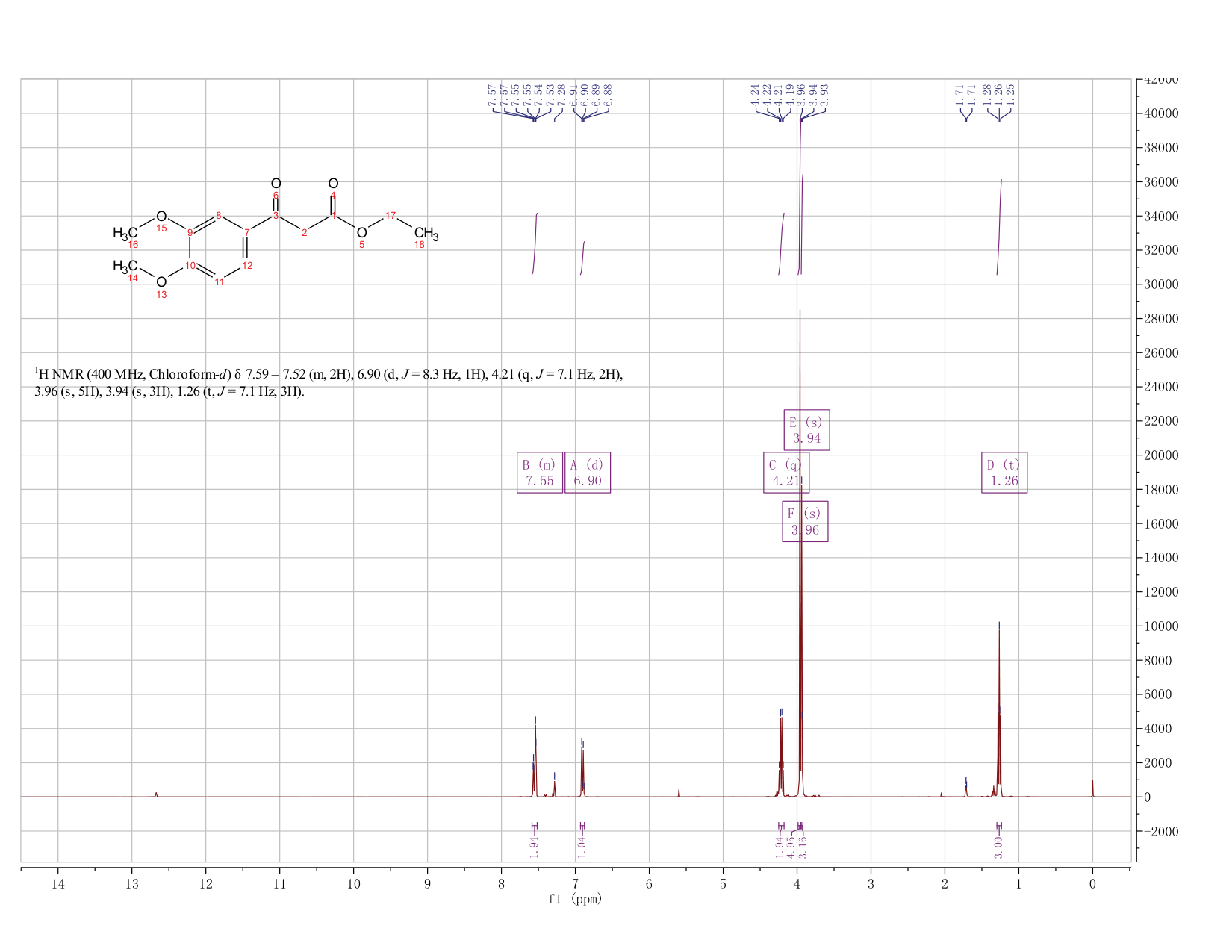Click the triplet peak at 1.26 ppm
1232x952 pixels.
click(x=999, y=713)
